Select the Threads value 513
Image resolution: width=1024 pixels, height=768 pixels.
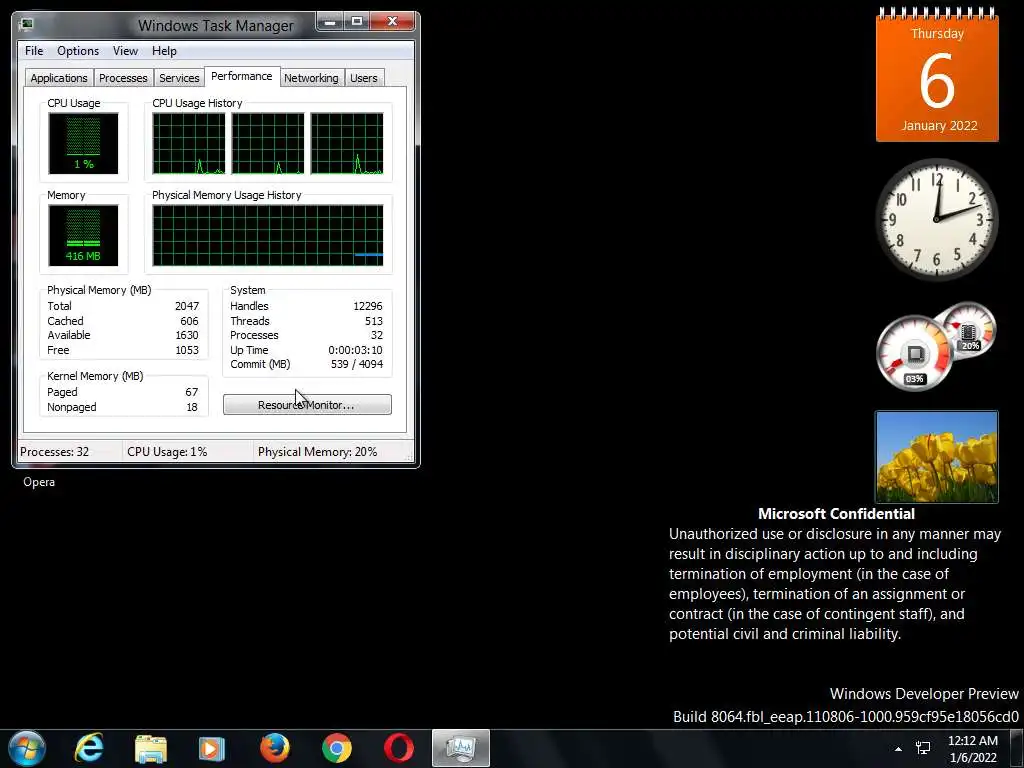pos(374,321)
